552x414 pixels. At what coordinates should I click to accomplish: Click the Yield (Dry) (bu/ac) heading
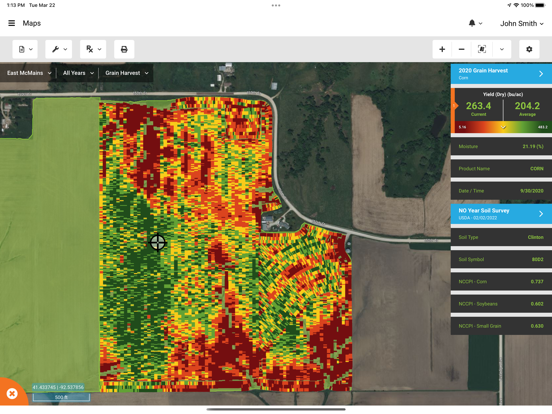503,94
